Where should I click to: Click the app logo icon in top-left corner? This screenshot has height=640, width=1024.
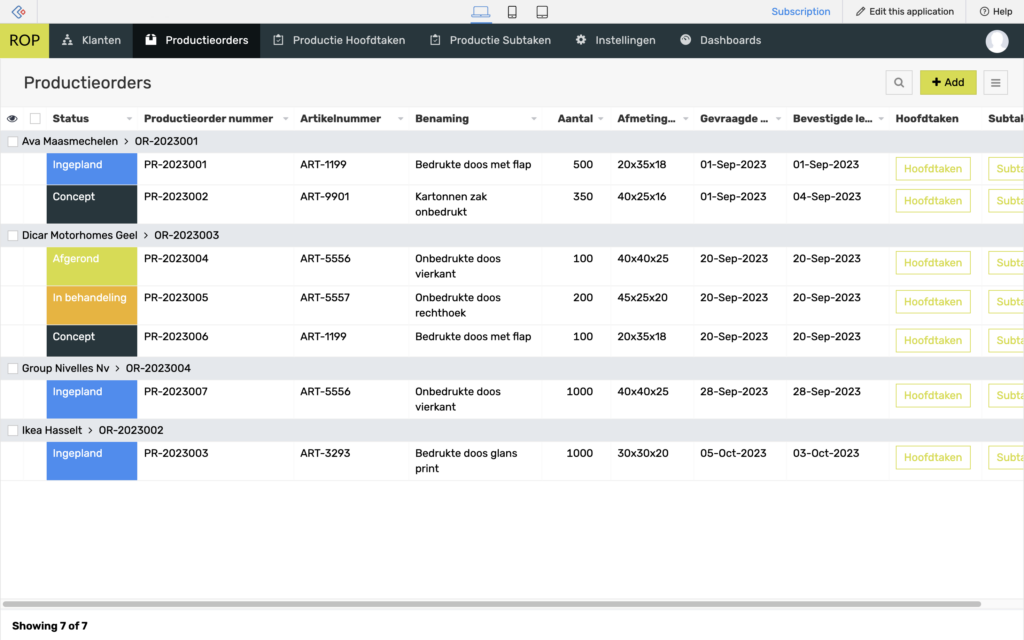tap(18, 12)
